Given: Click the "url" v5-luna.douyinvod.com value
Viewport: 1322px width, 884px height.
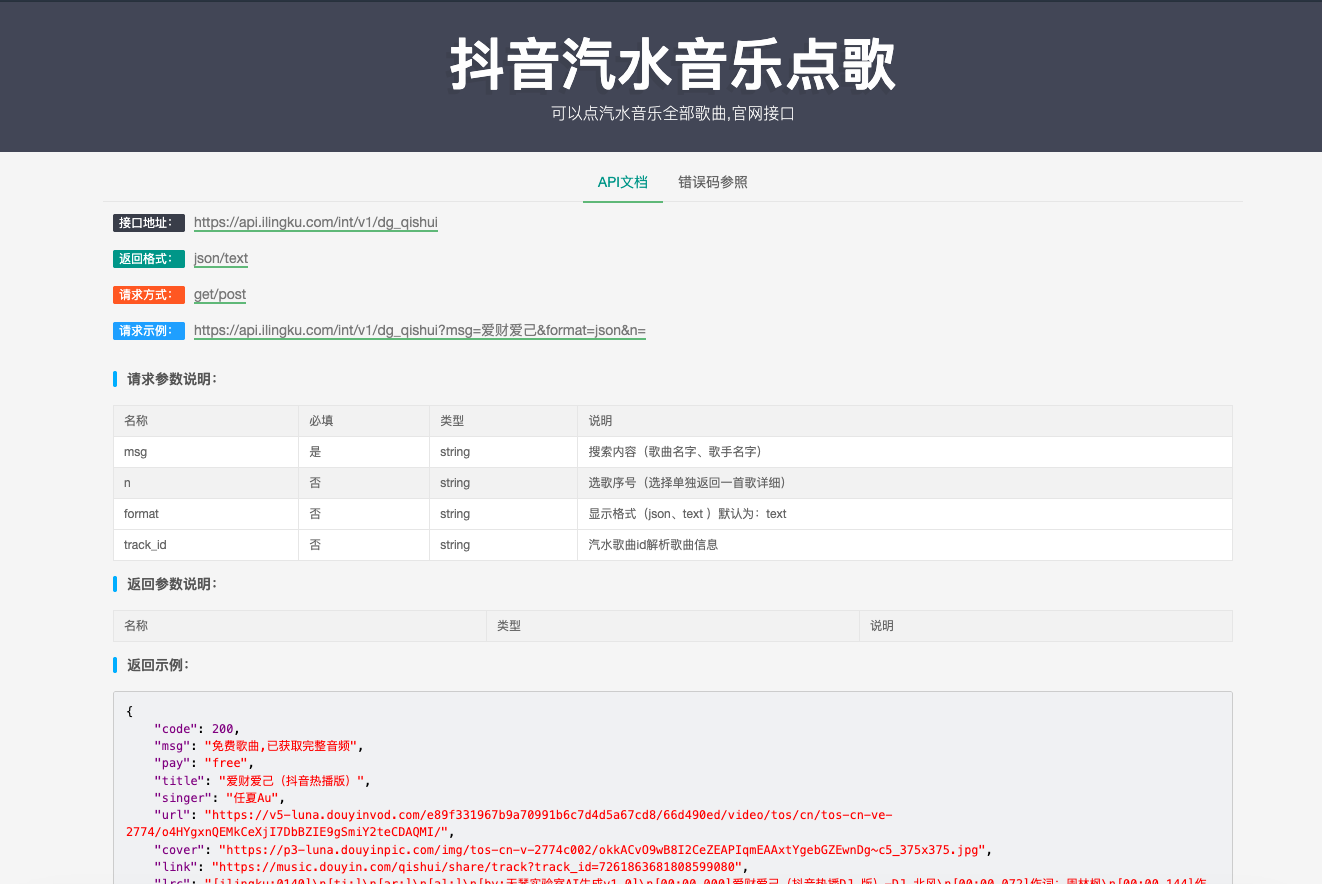Looking at the screenshot, I should (x=510, y=823).
